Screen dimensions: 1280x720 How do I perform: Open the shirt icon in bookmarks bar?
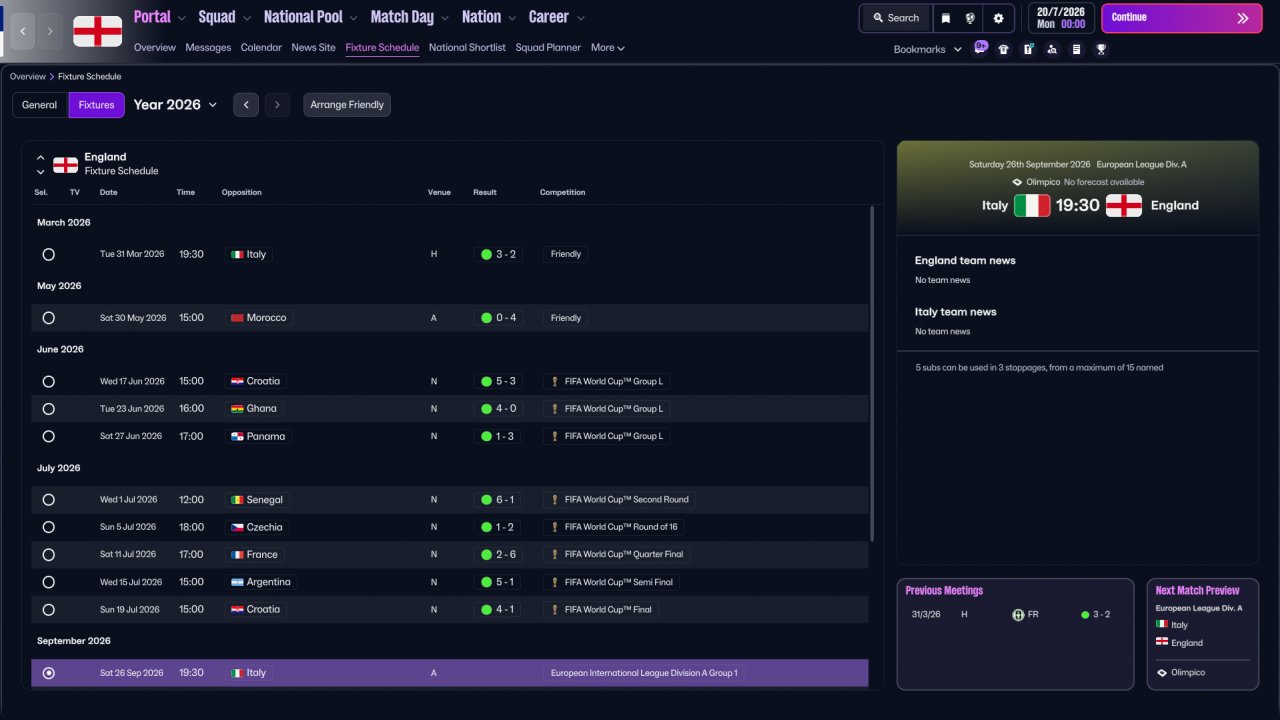click(1004, 49)
